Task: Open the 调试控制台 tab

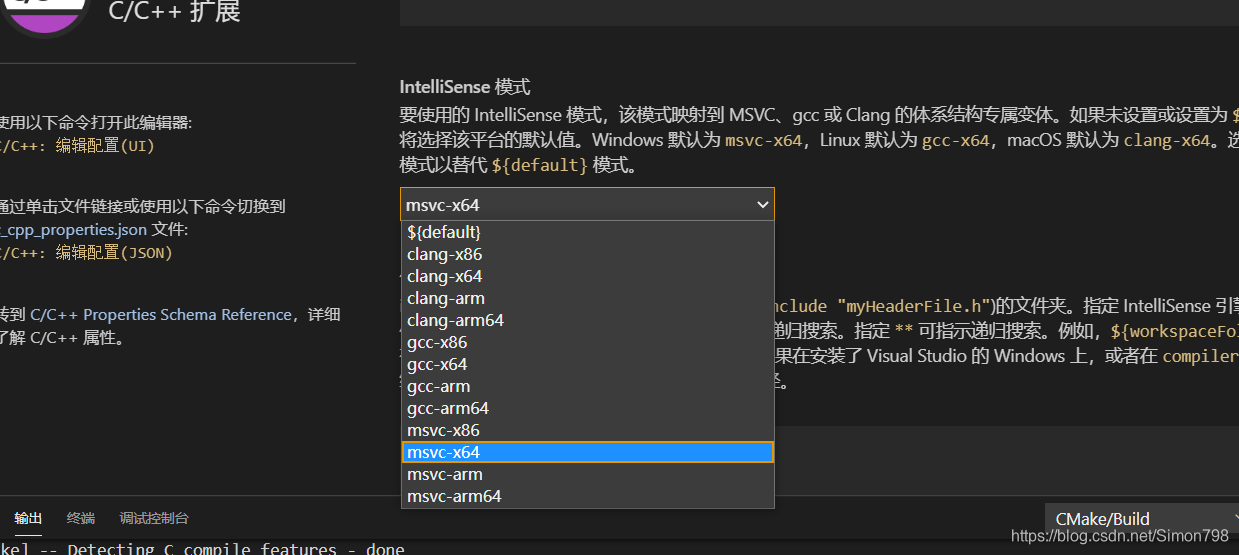Action: tap(154, 518)
